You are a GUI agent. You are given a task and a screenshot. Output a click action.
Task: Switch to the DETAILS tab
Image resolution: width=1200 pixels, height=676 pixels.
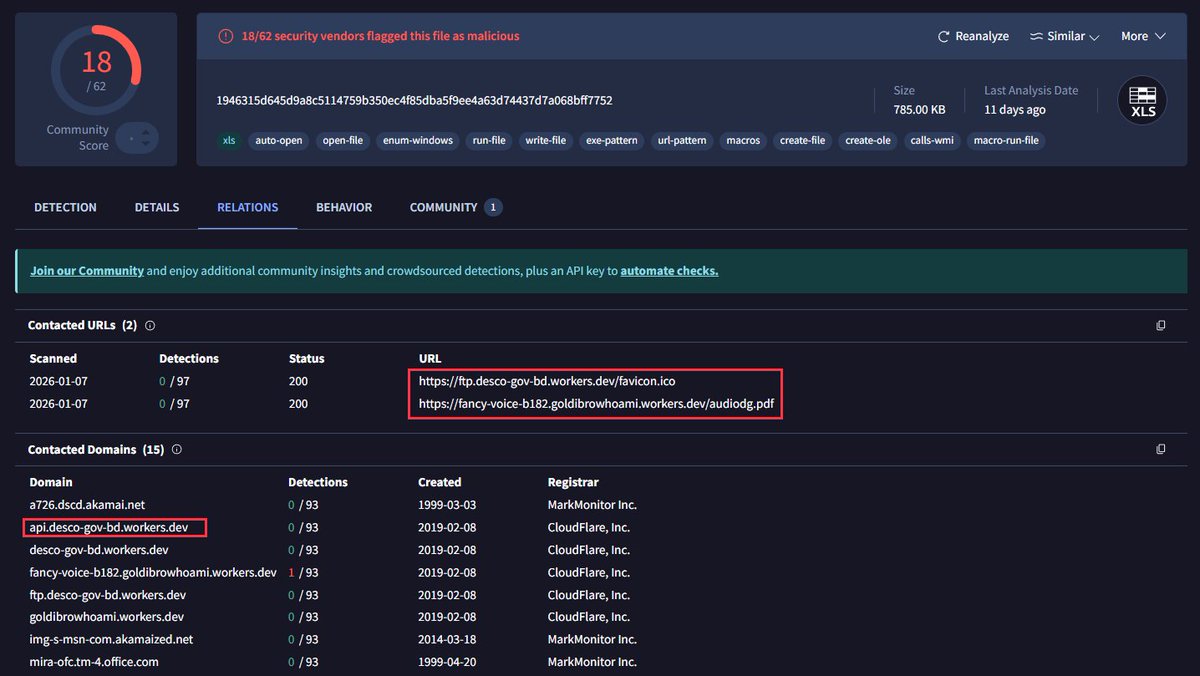coord(157,207)
